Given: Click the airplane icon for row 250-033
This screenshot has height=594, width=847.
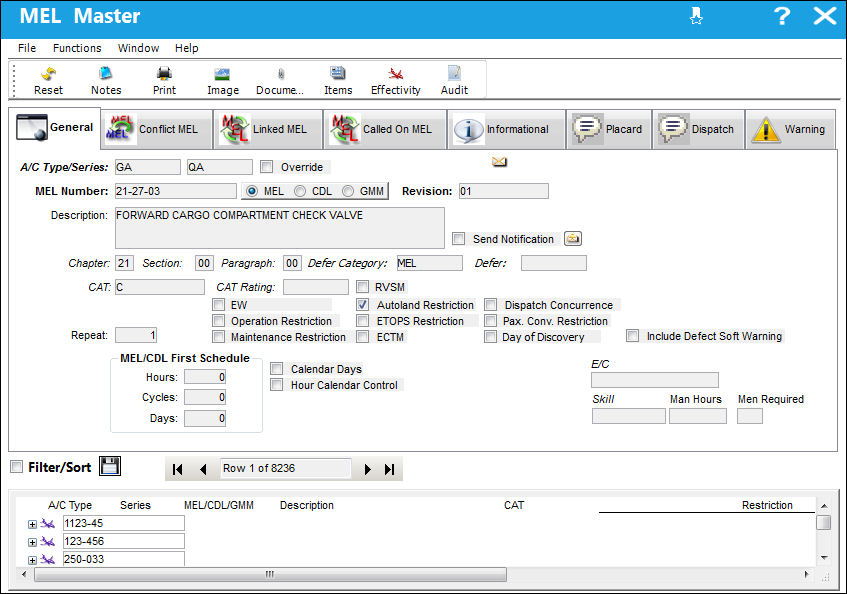Looking at the screenshot, I should pyautogui.click(x=48, y=559).
